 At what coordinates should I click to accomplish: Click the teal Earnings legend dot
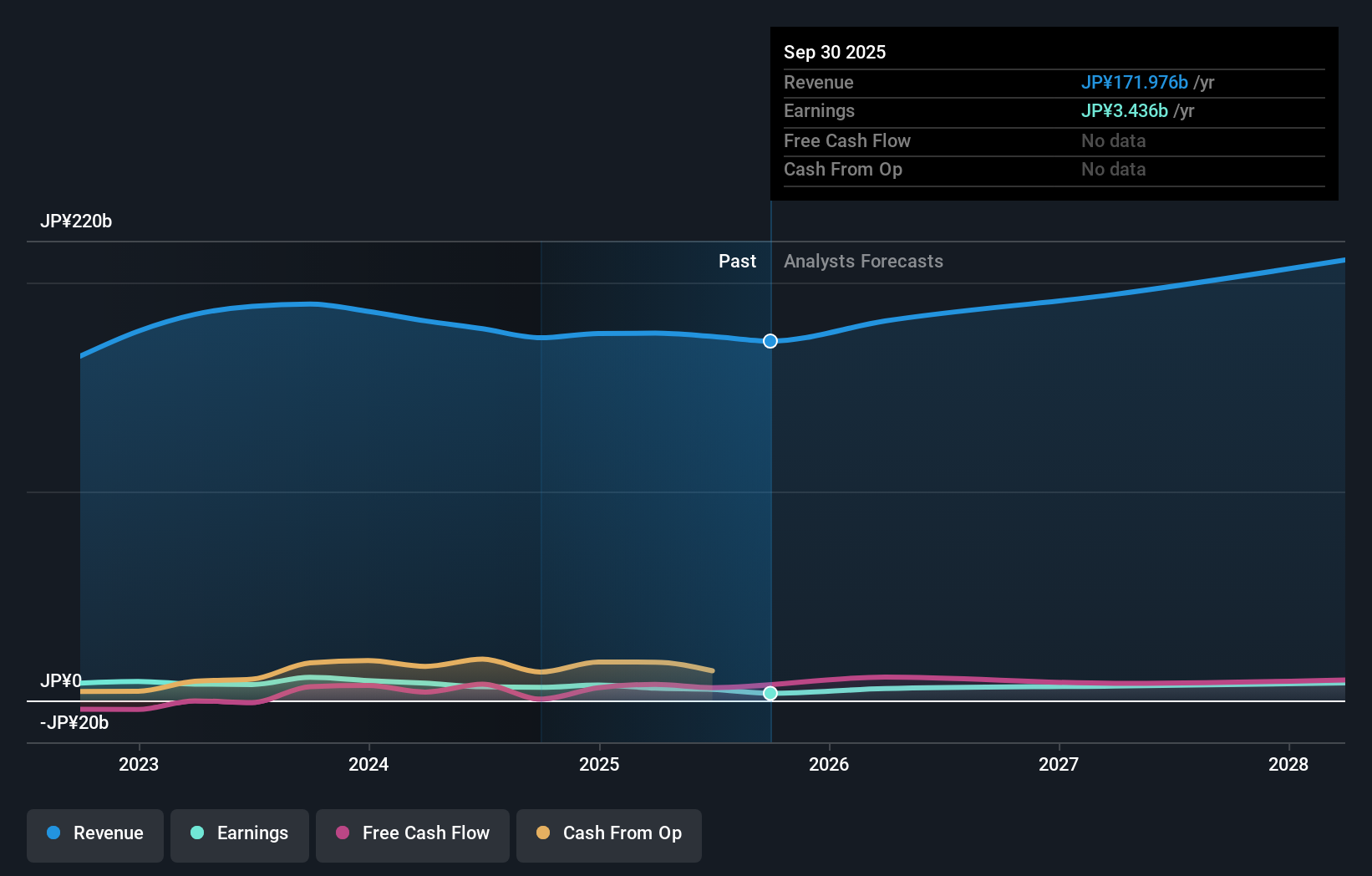tap(196, 833)
